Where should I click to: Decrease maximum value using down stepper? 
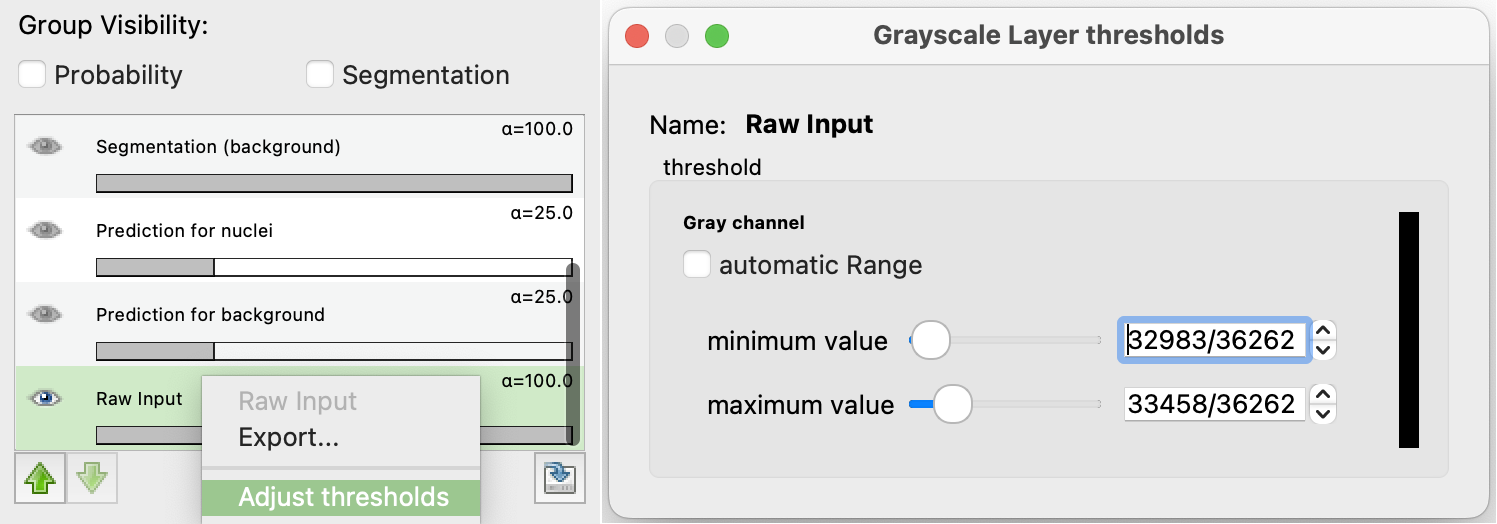coord(1323,413)
